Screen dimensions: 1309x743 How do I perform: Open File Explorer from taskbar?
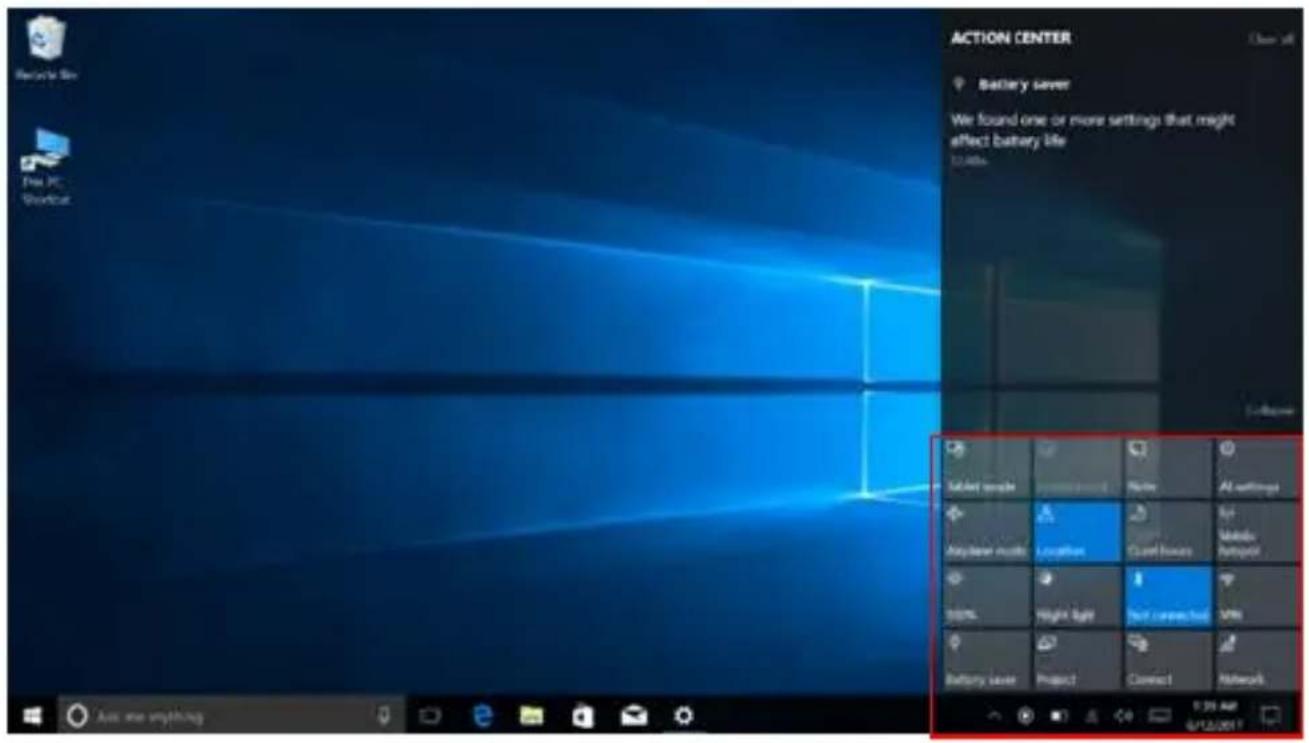coord(533,716)
